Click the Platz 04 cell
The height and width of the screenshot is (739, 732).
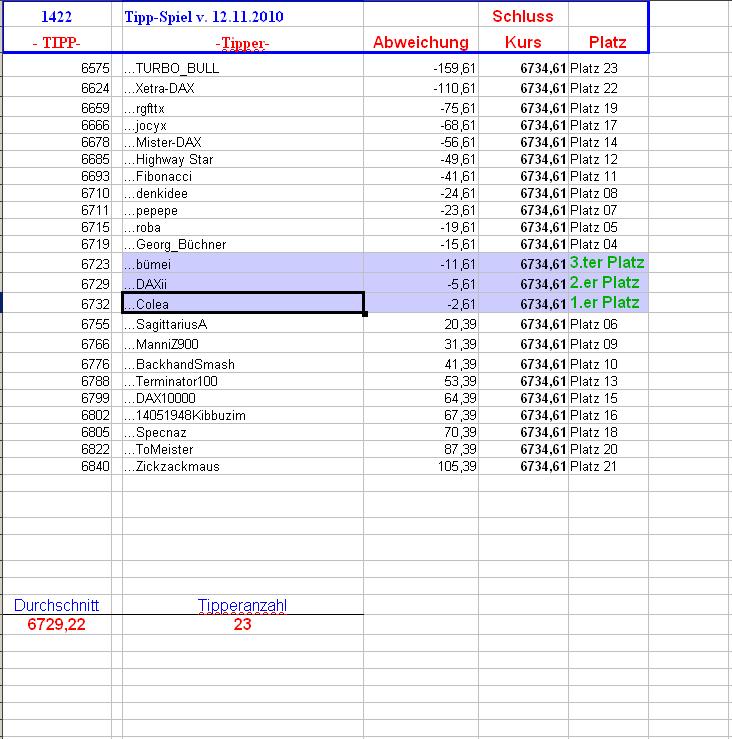609,244
